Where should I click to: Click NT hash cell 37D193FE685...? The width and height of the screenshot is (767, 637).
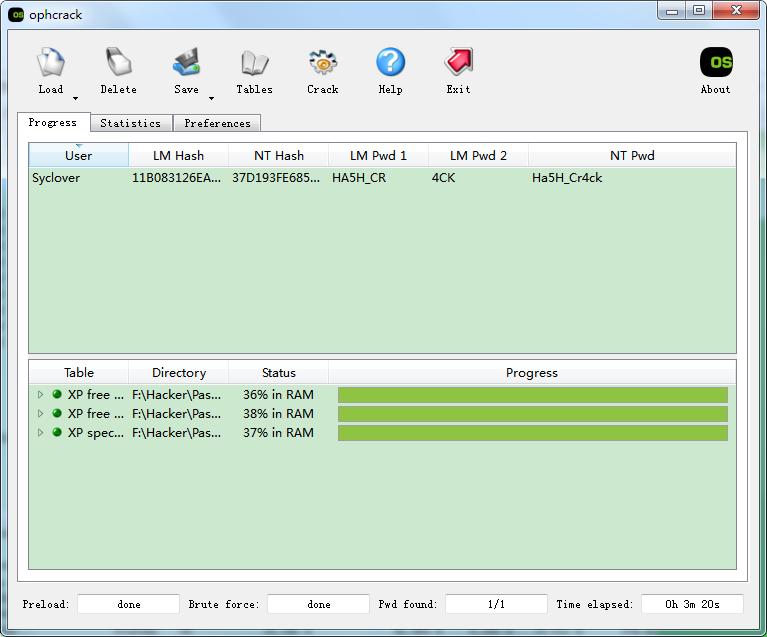coord(276,178)
